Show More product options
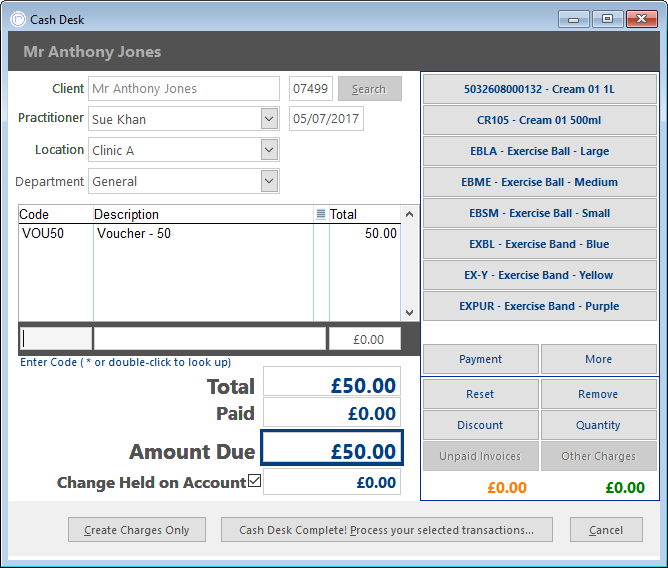This screenshot has width=668, height=568. coord(599,359)
